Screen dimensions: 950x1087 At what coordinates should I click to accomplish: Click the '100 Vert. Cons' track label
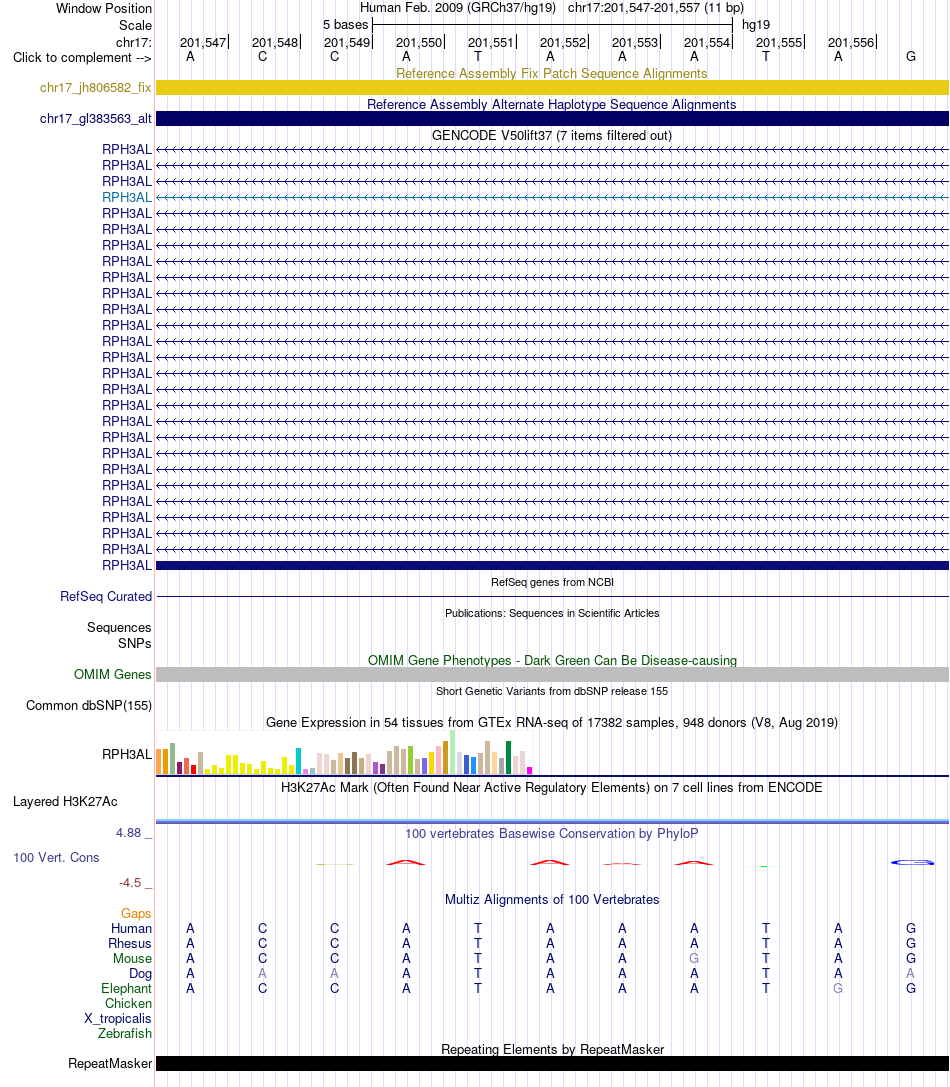[x=56, y=858]
